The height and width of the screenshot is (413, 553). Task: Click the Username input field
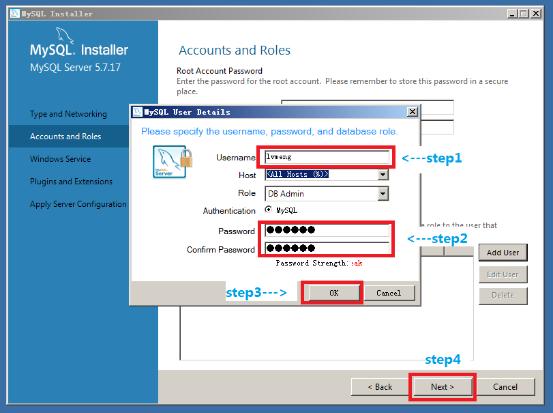[x=327, y=157]
